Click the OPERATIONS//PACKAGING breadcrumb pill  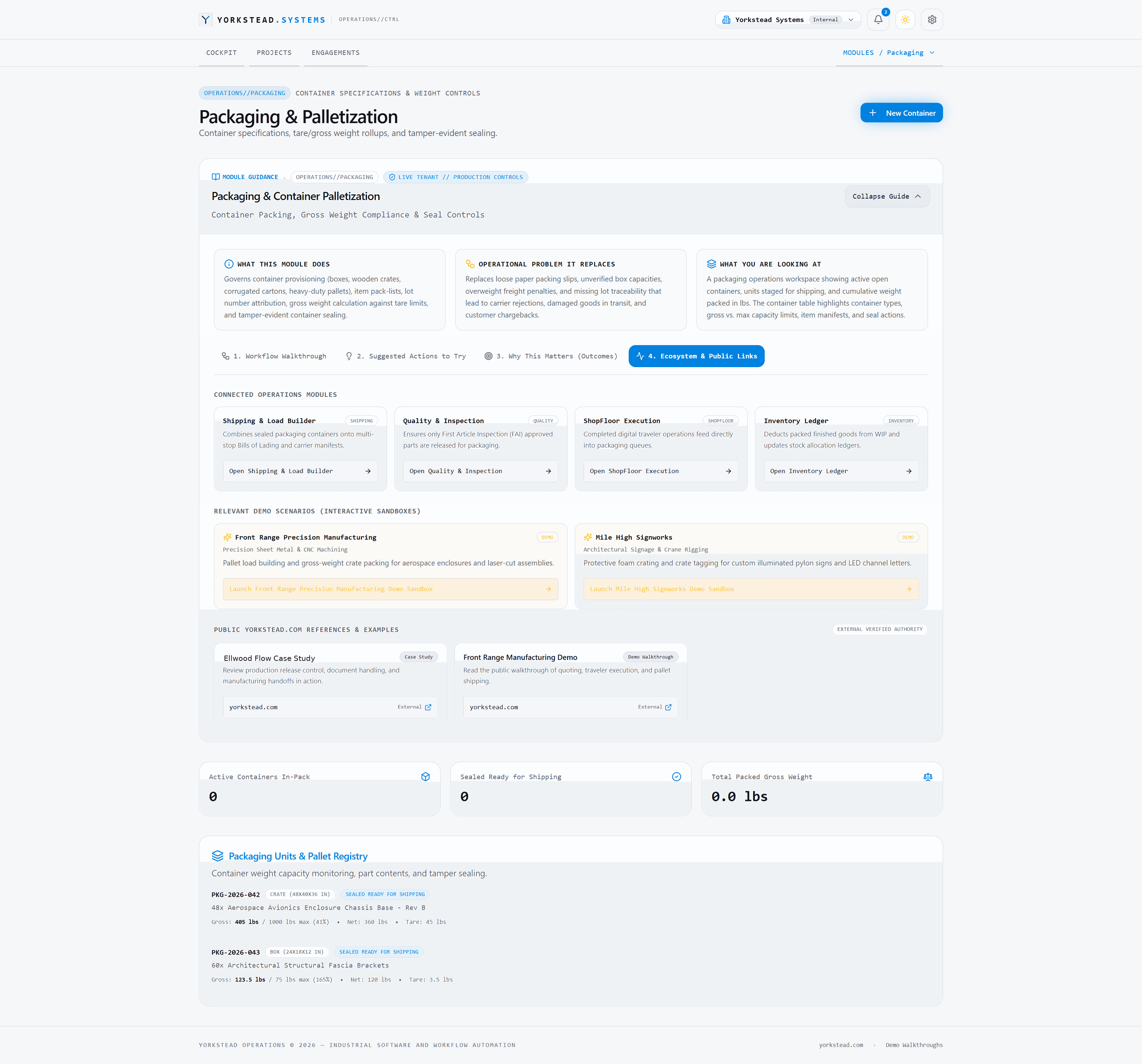[245, 93]
